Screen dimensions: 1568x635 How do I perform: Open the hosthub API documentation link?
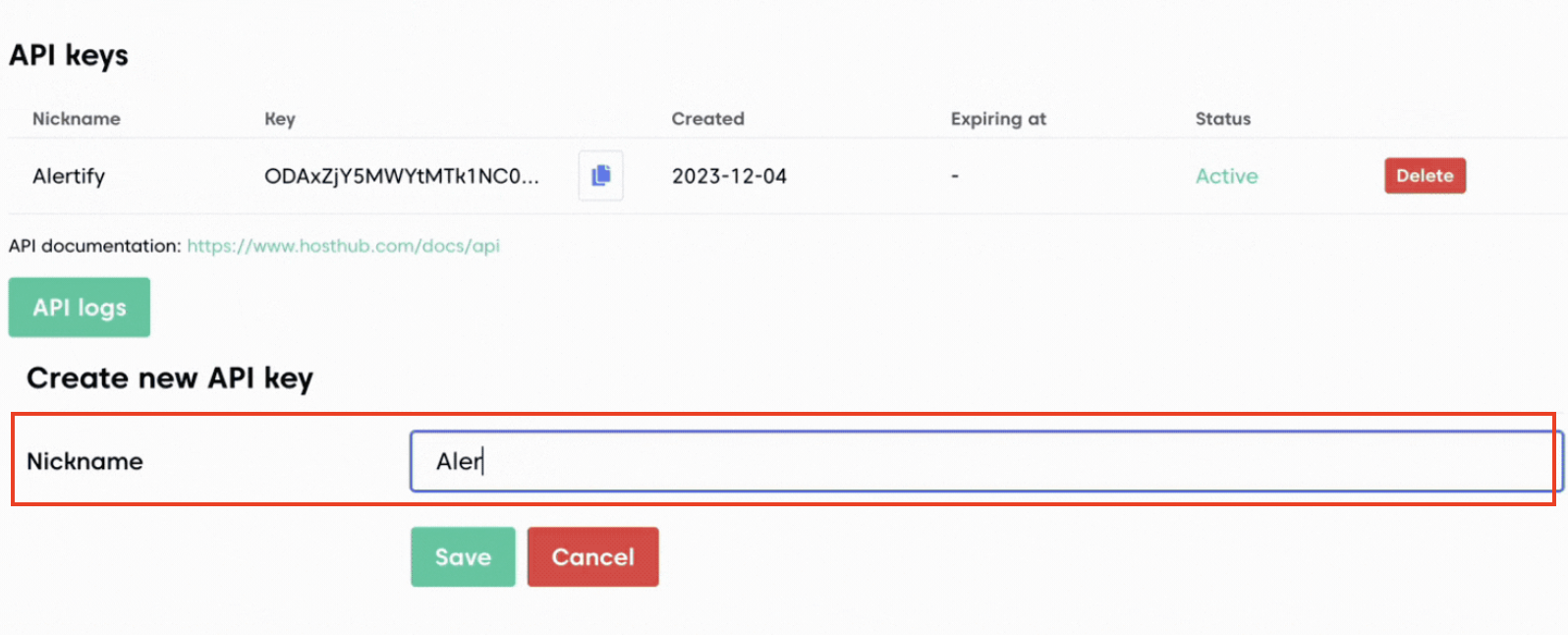(343, 246)
